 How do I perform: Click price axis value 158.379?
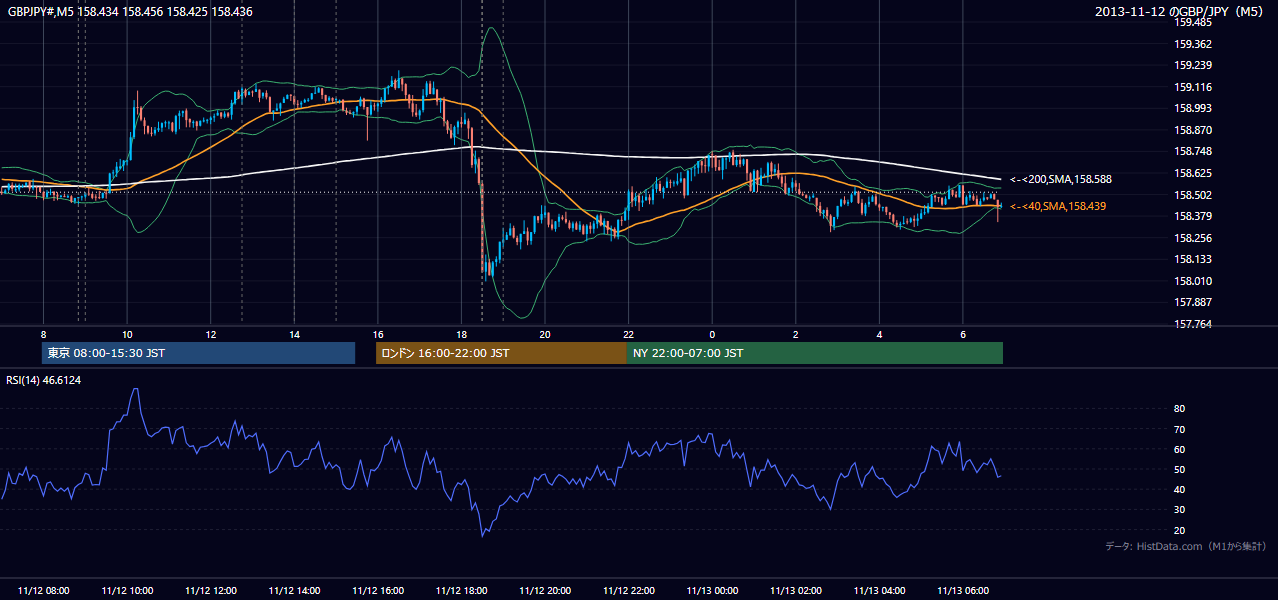pos(1193,216)
